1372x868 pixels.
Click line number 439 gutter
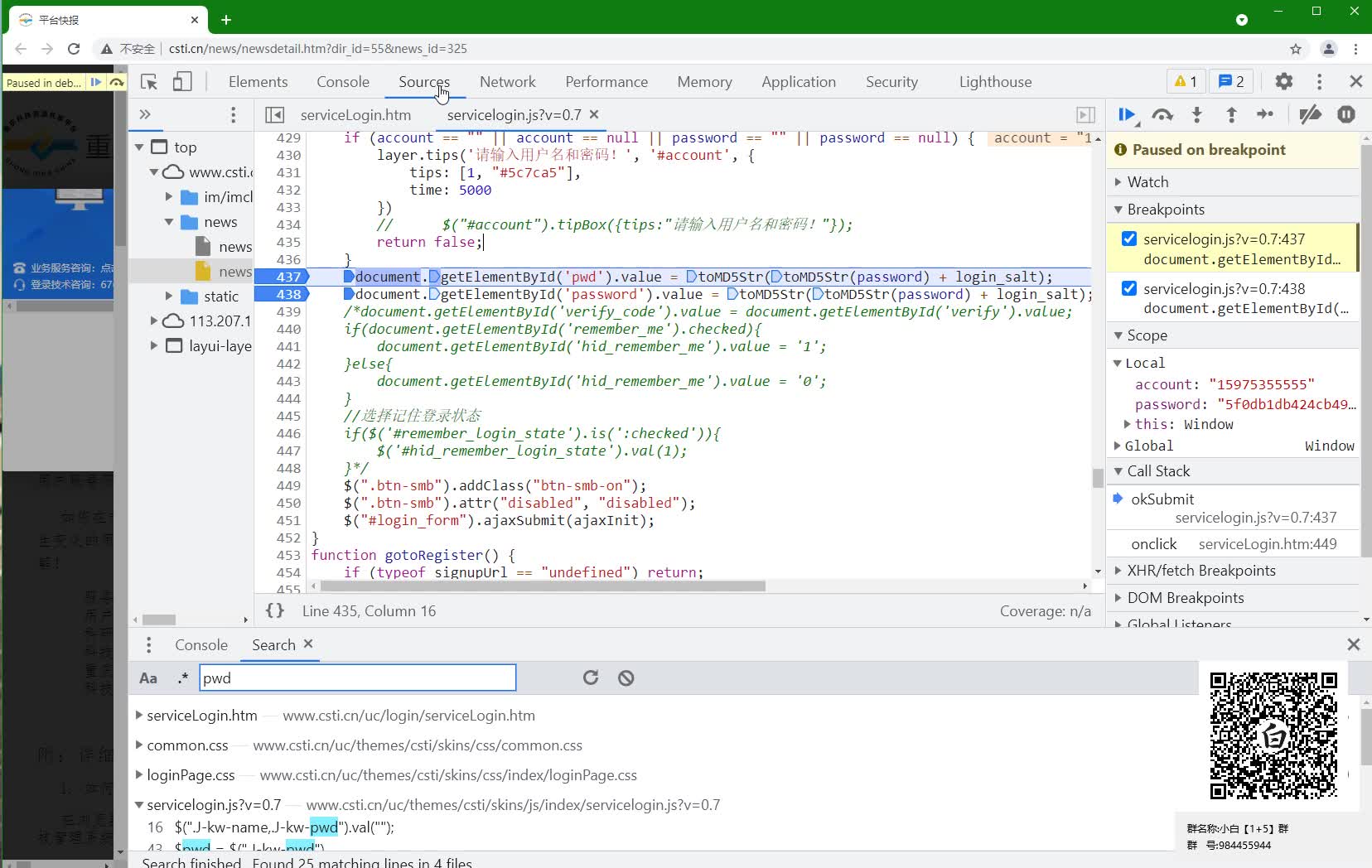[x=288, y=311]
